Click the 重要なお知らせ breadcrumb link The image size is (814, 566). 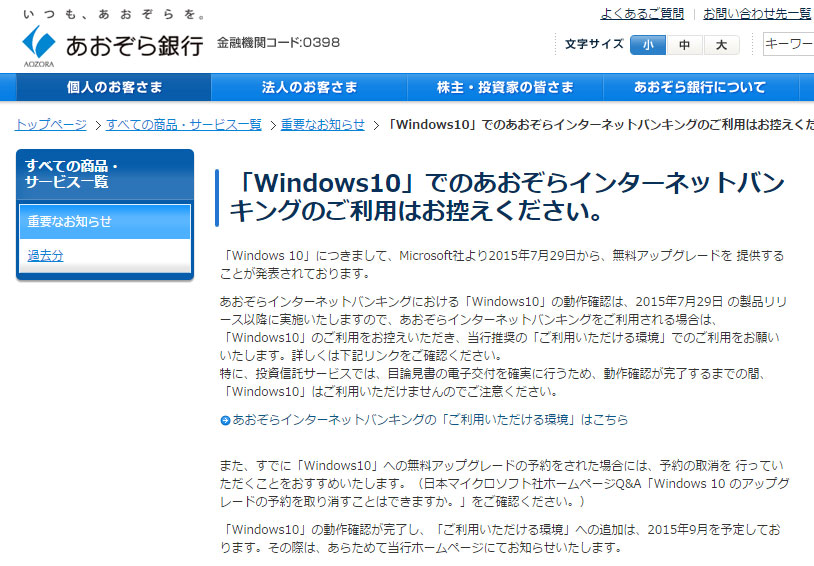pyautogui.click(x=322, y=125)
